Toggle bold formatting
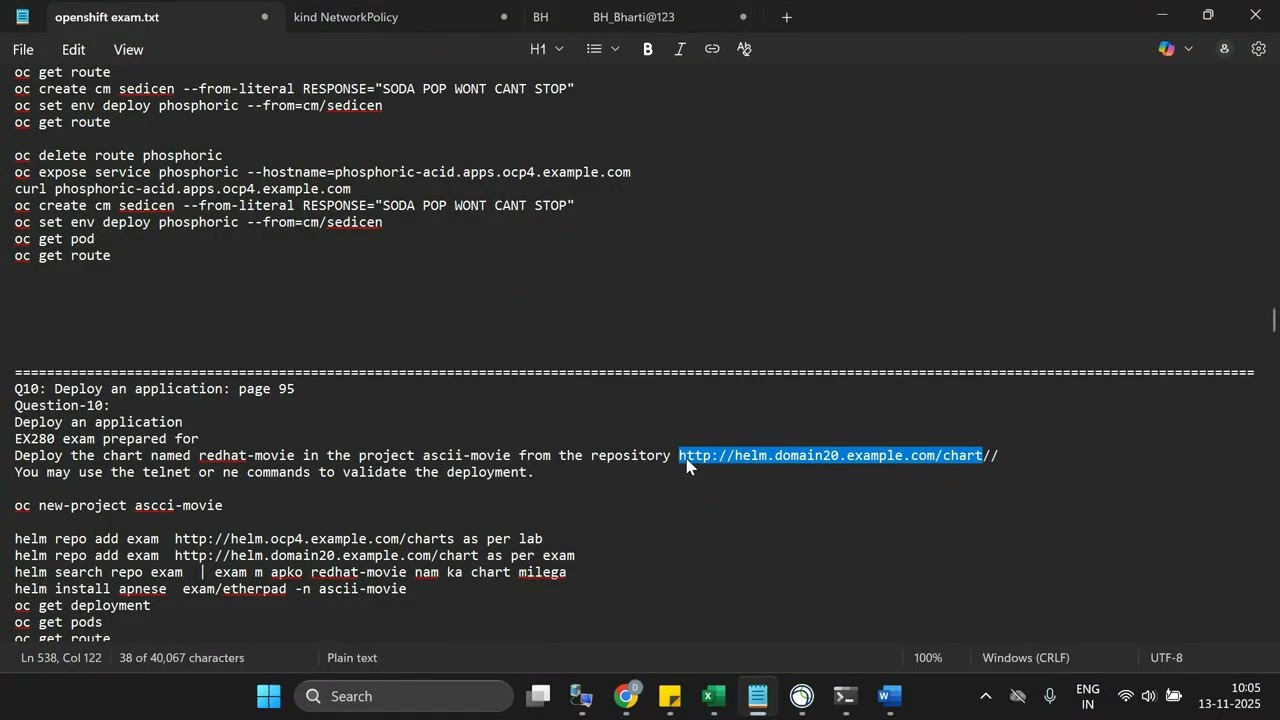 [x=648, y=49]
